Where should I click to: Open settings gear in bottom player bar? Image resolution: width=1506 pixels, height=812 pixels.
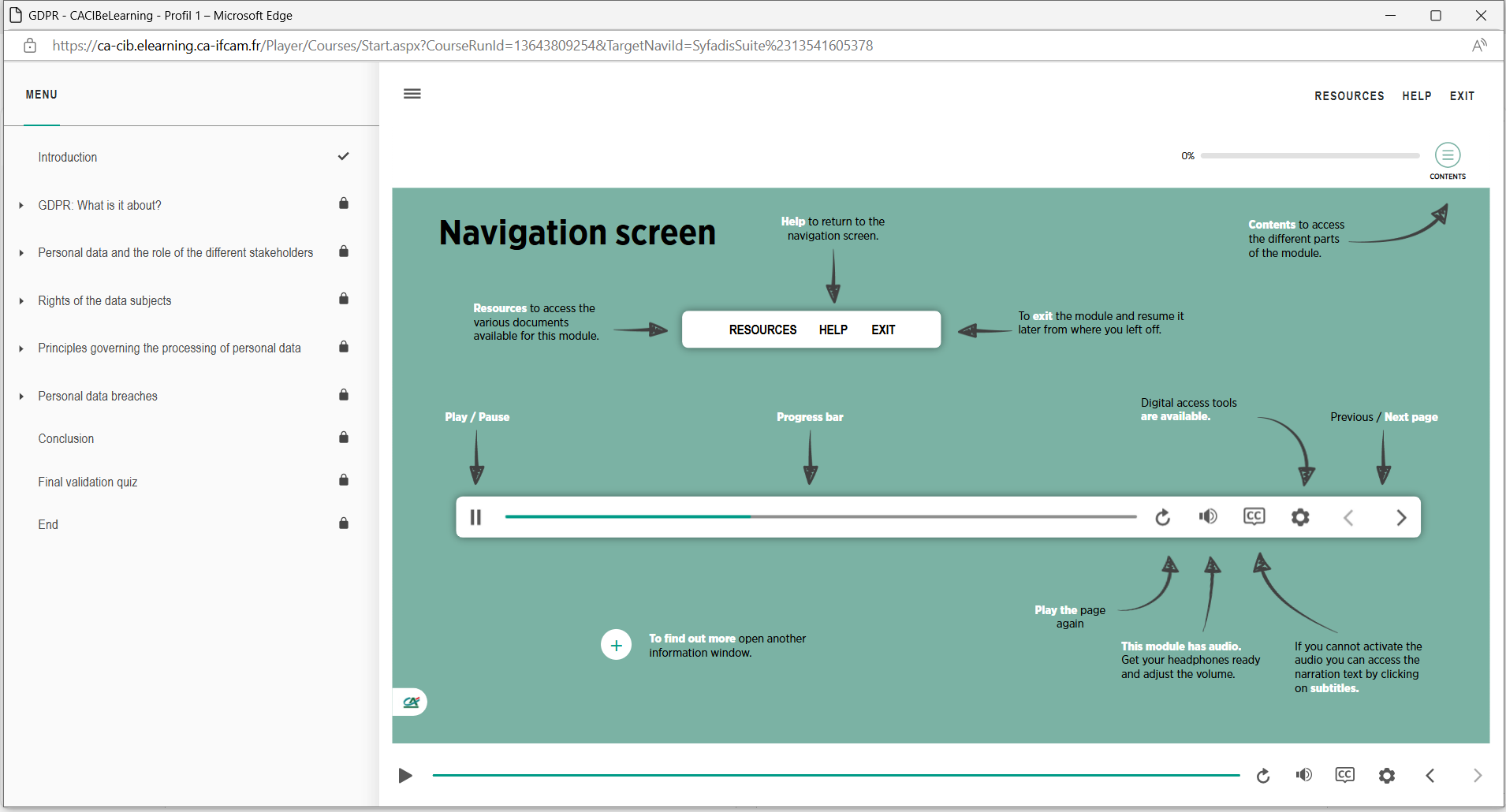[1387, 776]
